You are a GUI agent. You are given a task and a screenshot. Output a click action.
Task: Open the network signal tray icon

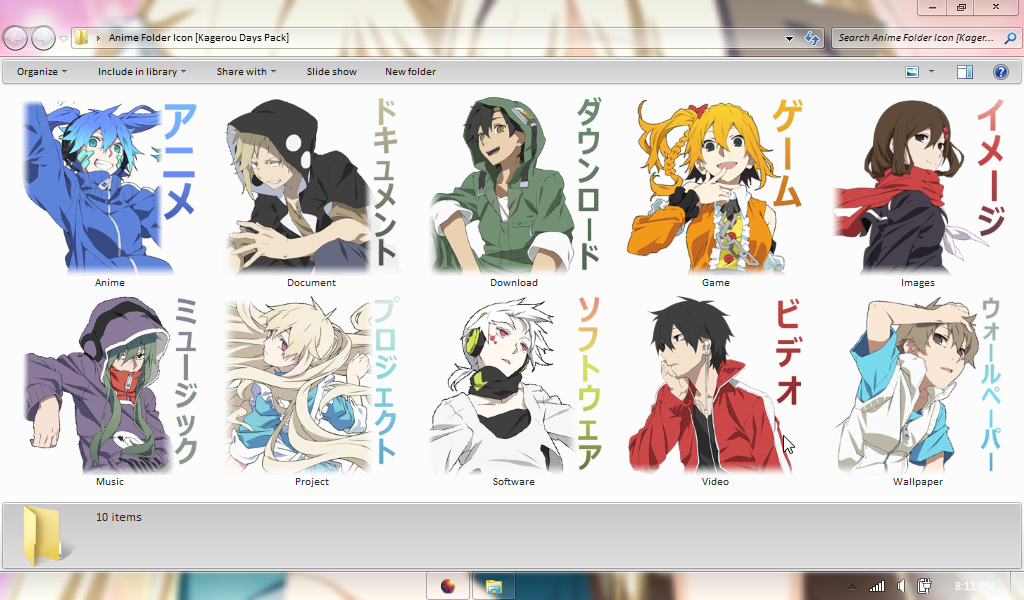pyautogui.click(x=876, y=586)
